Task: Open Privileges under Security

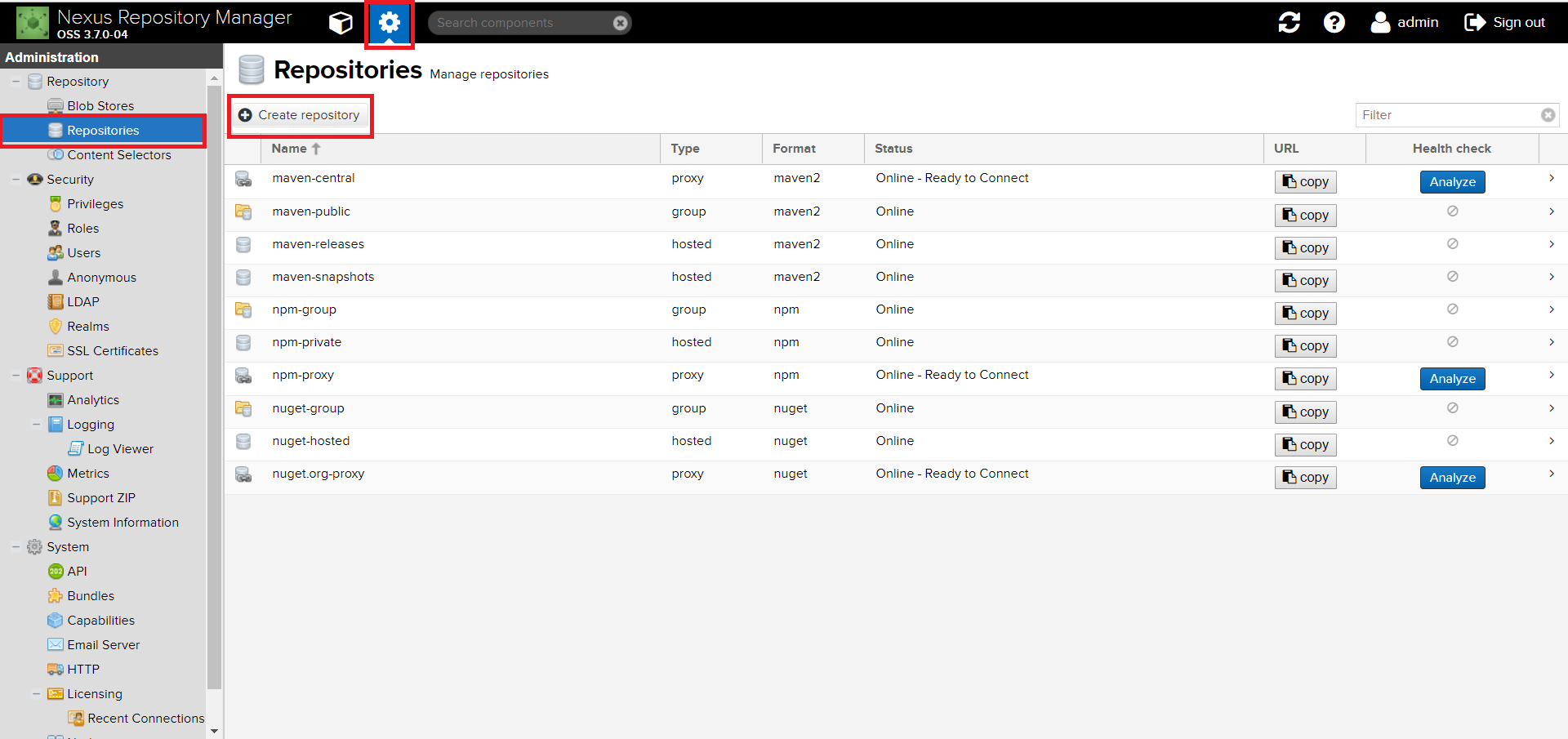Action: click(95, 204)
